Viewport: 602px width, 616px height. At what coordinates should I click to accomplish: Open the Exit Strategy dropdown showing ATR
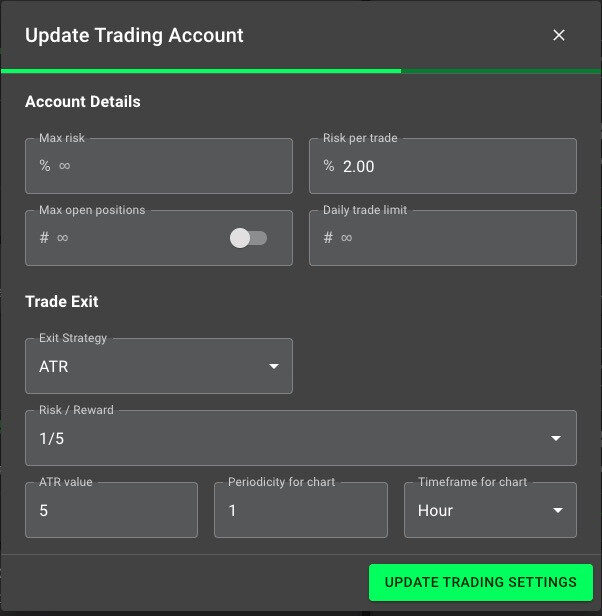pos(159,366)
